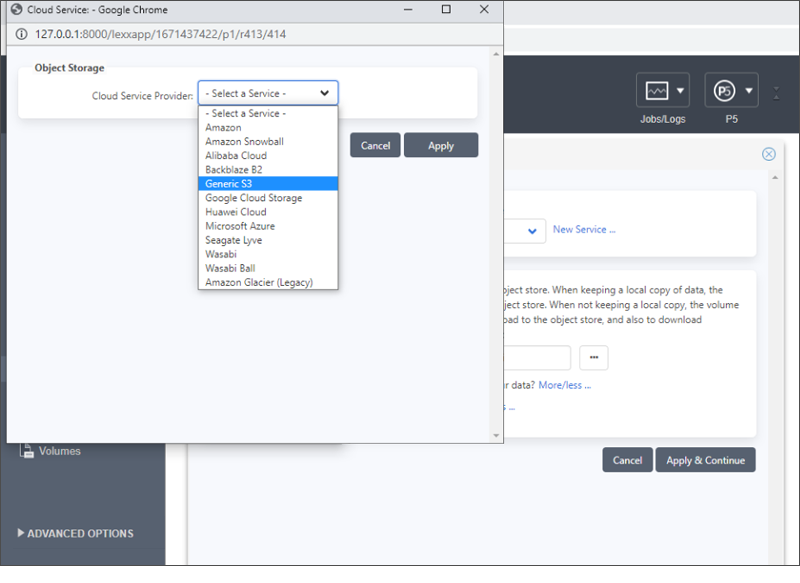Click Cancel in the Cloud Service popup
The height and width of the screenshot is (583, 800).
click(x=375, y=145)
